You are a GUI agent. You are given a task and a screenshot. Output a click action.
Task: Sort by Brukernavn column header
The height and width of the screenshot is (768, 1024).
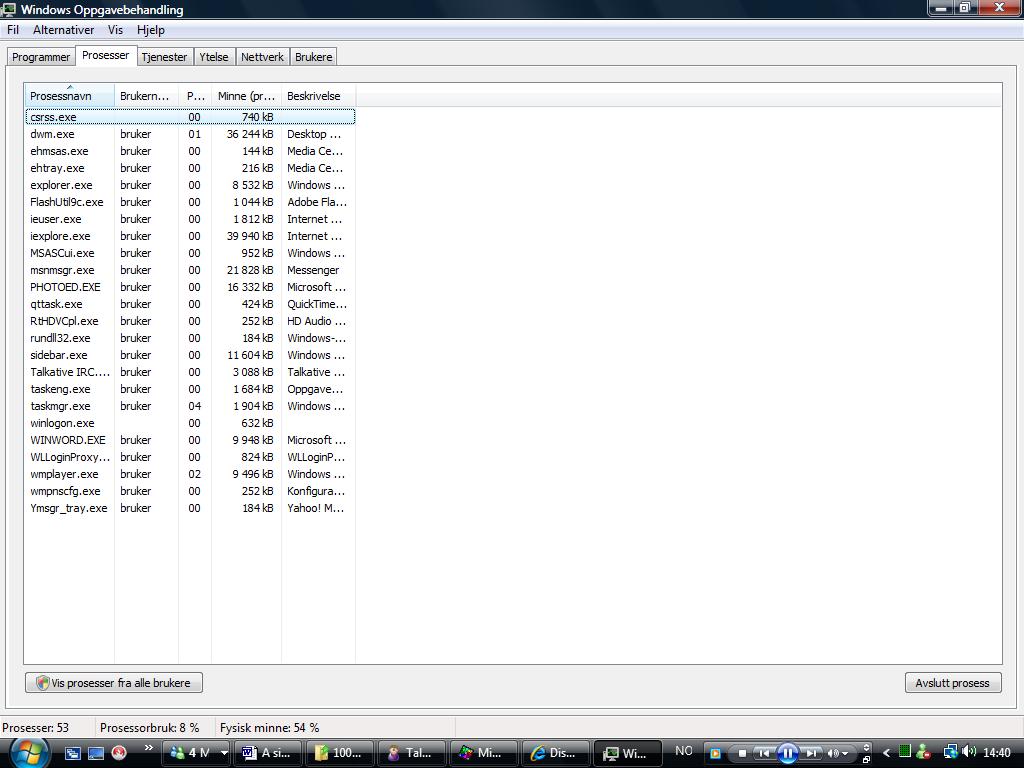[x=146, y=95]
